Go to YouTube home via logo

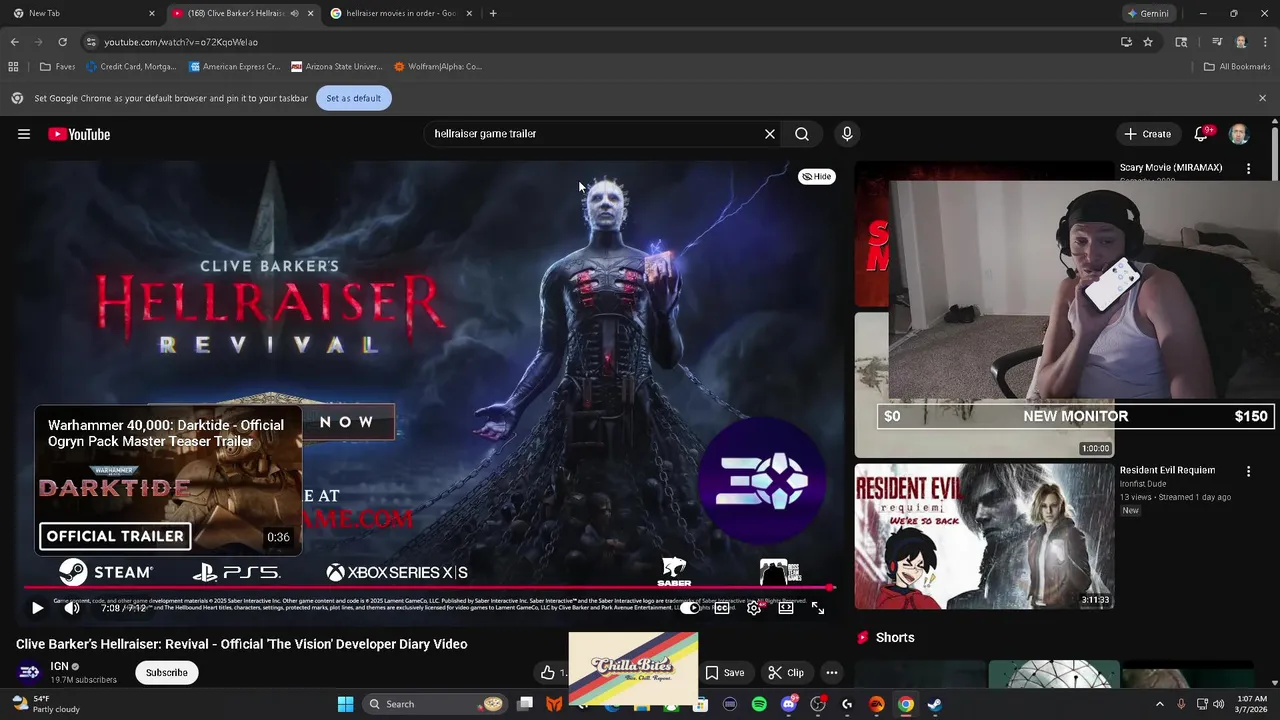[x=79, y=134]
